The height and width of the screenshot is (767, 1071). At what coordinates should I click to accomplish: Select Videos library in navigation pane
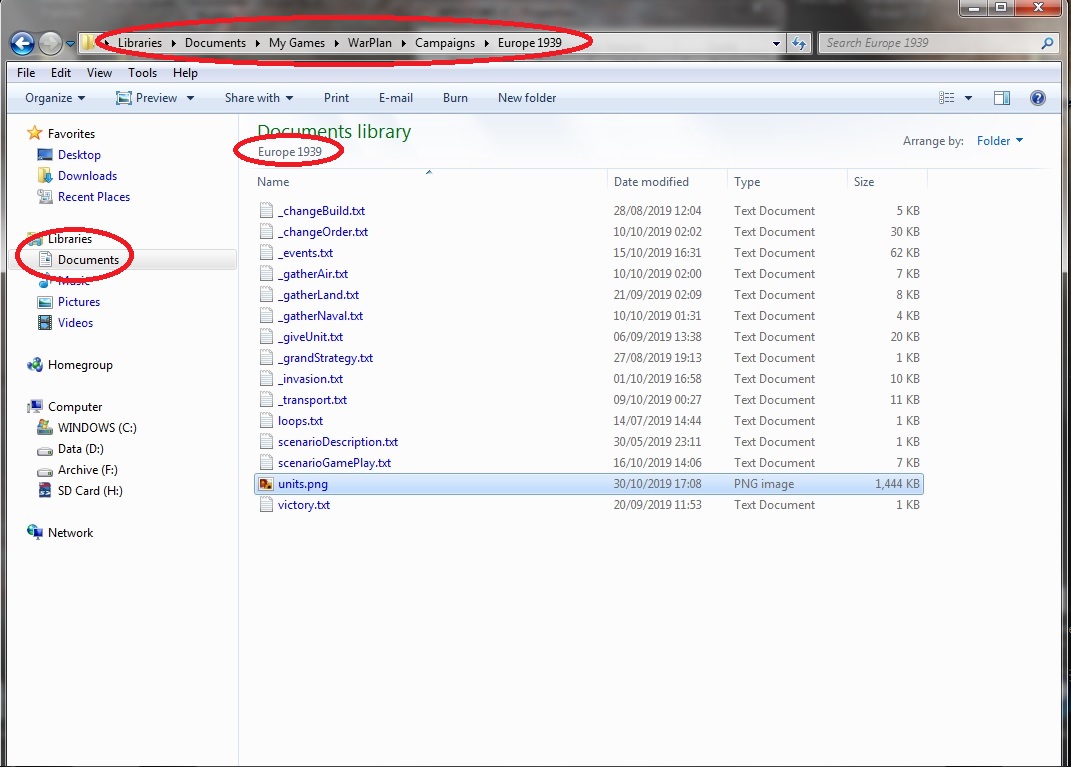click(75, 323)
